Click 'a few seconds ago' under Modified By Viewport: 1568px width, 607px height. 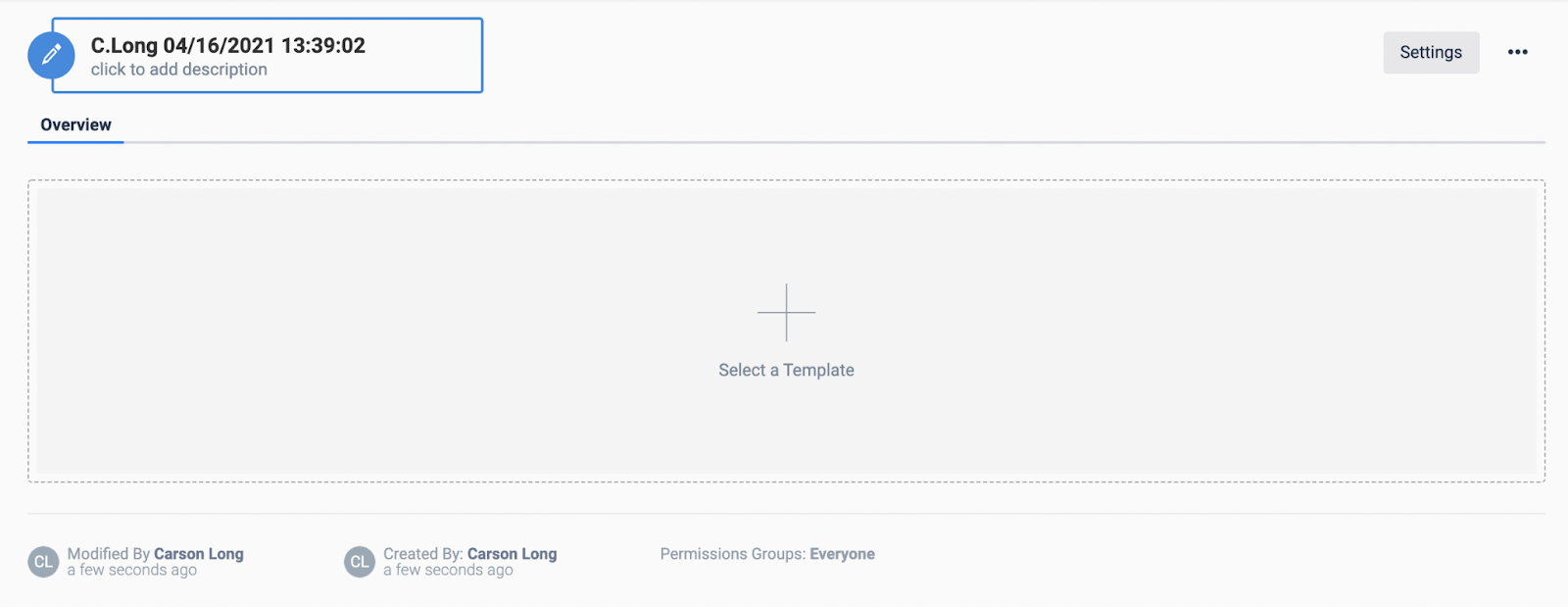click(x=132, y=570)
